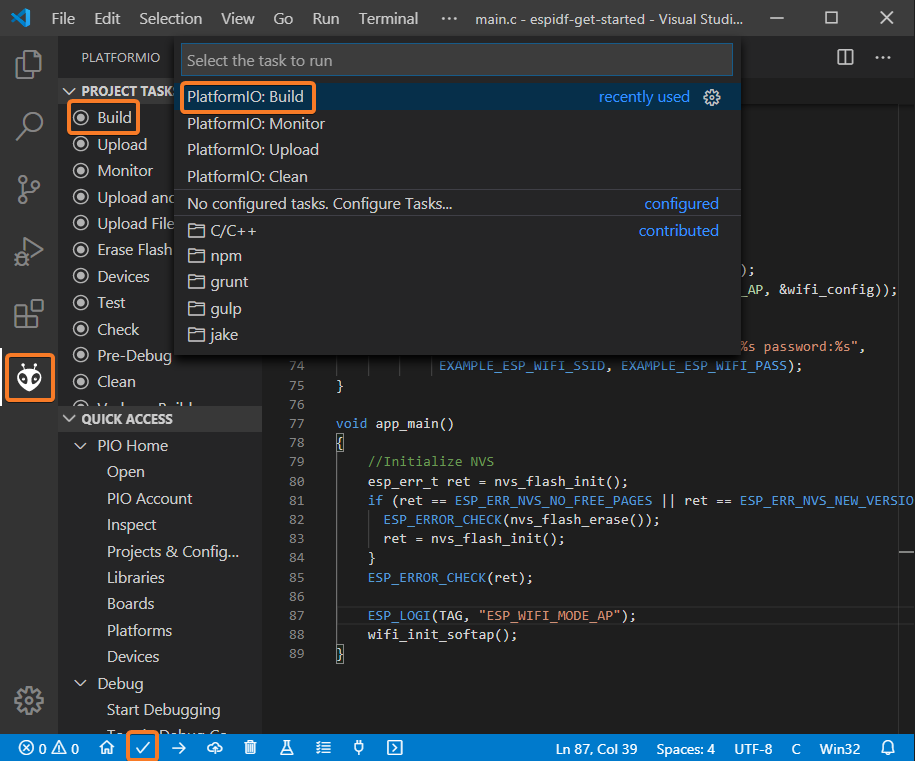Open the Manage gear in activity bar
The width and height of the screenshot is (915, 761).
click(x=29, y=700)
